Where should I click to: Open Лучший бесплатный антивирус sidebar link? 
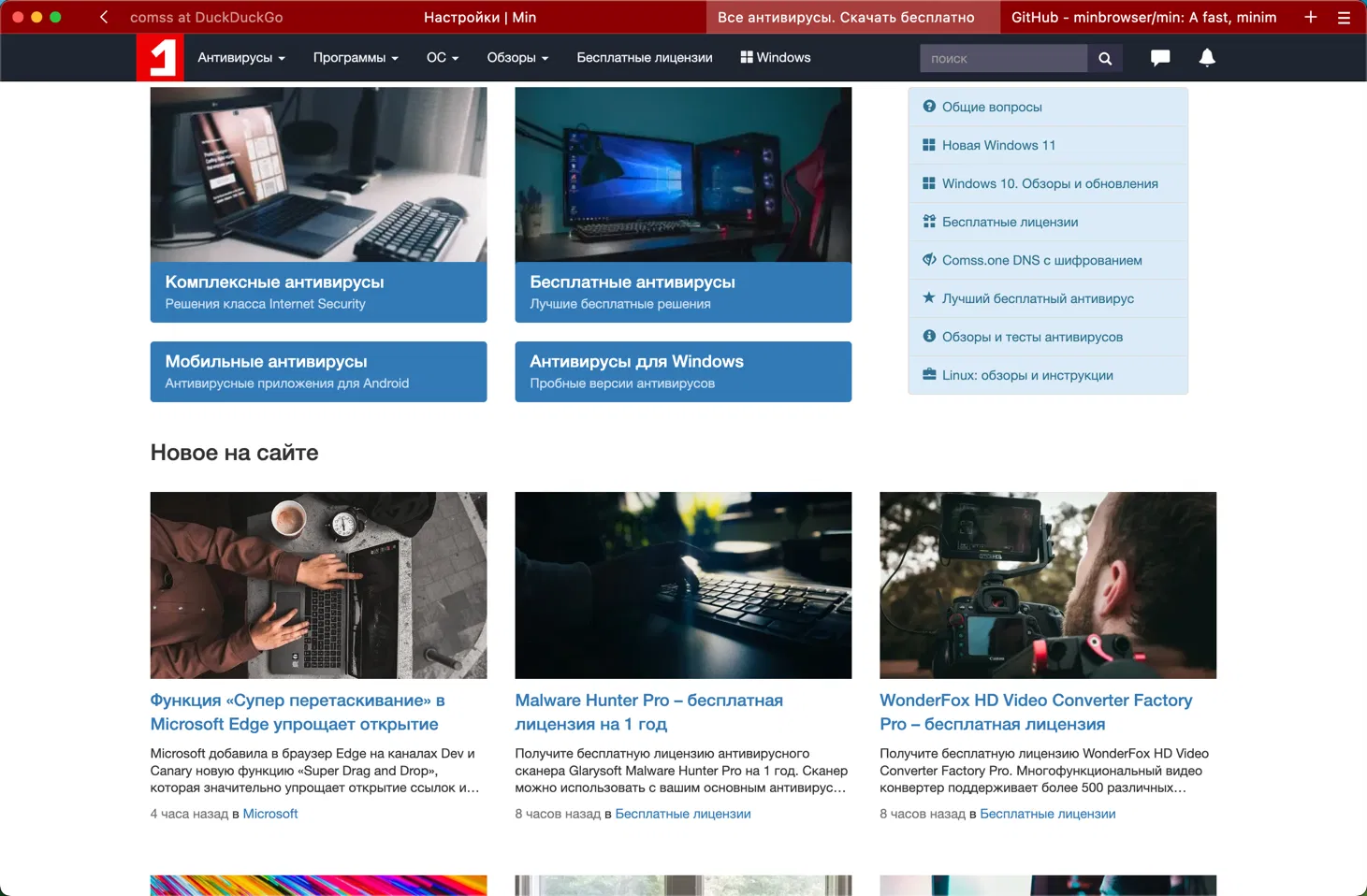click(1038, 298)
